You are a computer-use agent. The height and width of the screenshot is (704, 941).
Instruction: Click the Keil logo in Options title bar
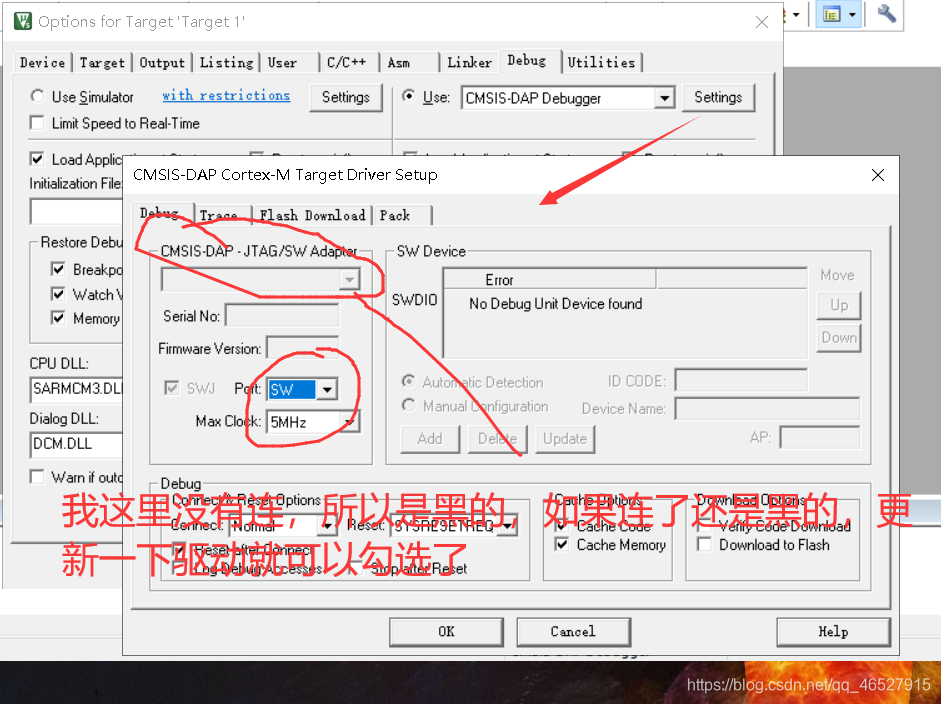click(x=23, y=20)
